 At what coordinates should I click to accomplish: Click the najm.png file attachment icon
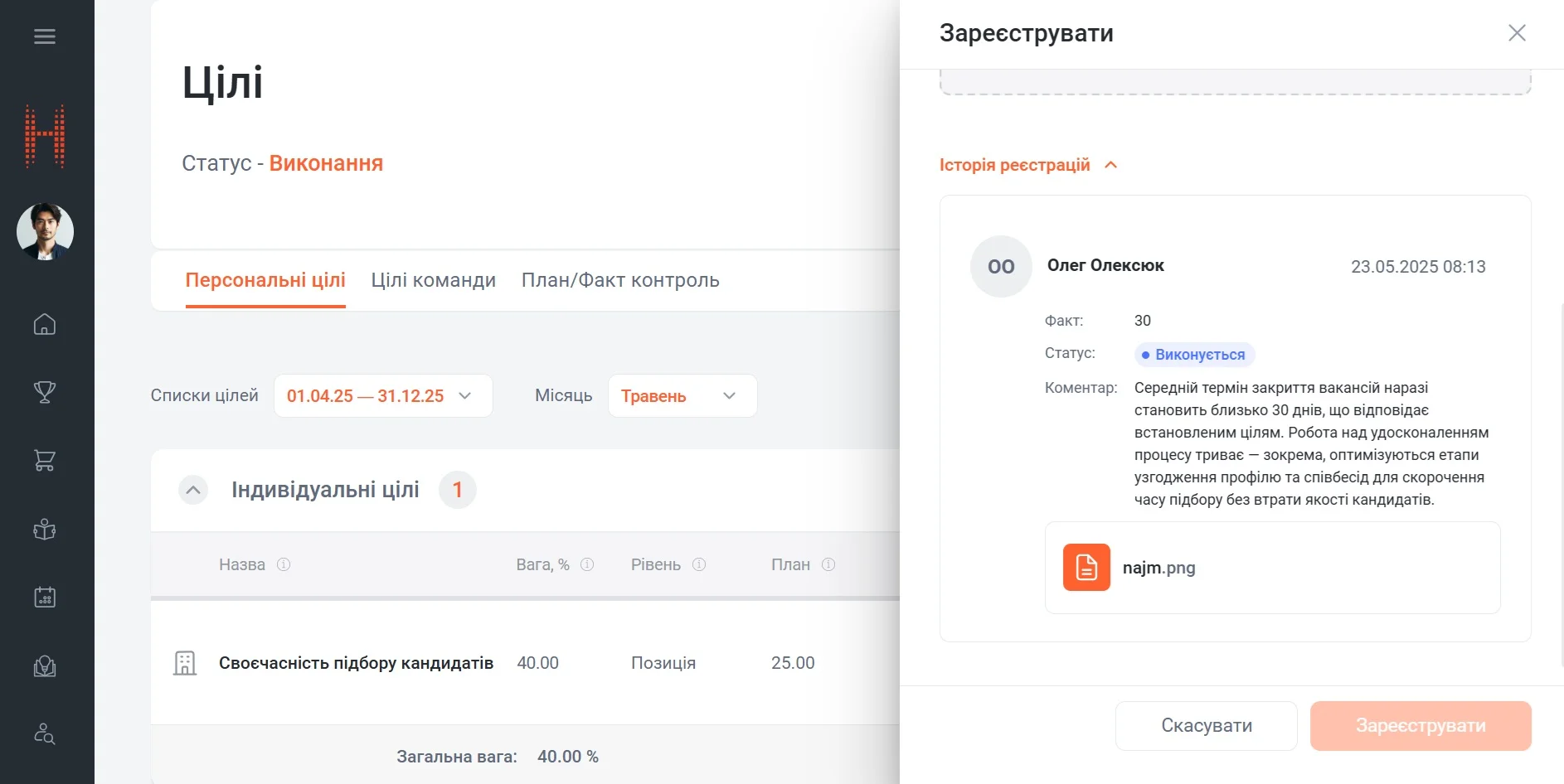pyautogui.click(x=1086, y=568)
